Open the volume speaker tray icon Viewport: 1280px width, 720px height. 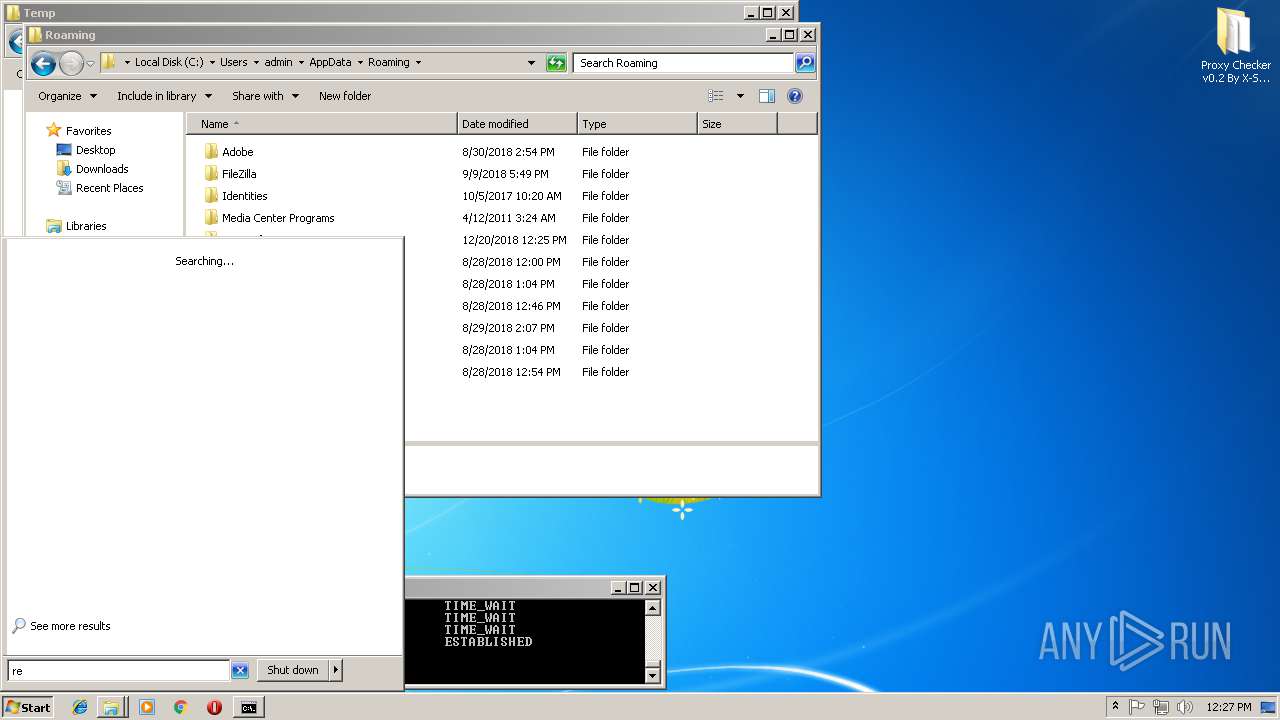[x=1185, y=707]
